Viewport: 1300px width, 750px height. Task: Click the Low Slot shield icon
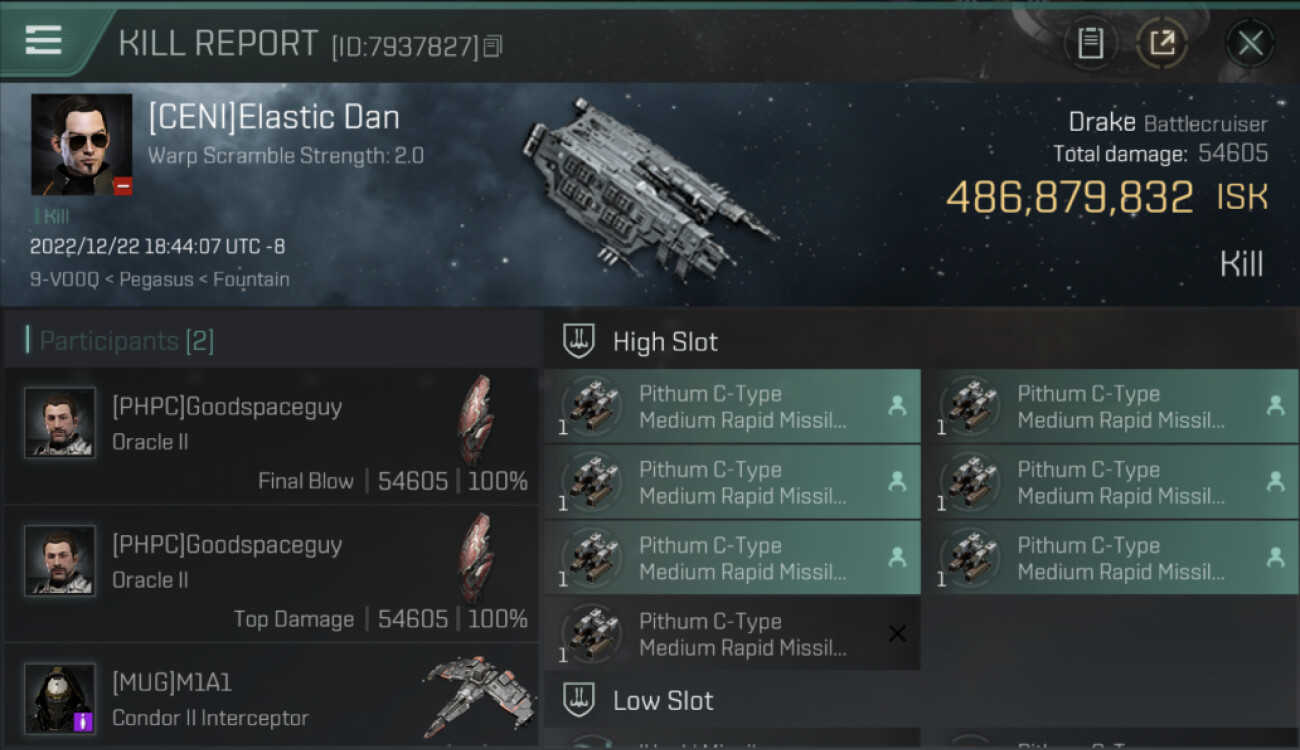pos(579,700)
